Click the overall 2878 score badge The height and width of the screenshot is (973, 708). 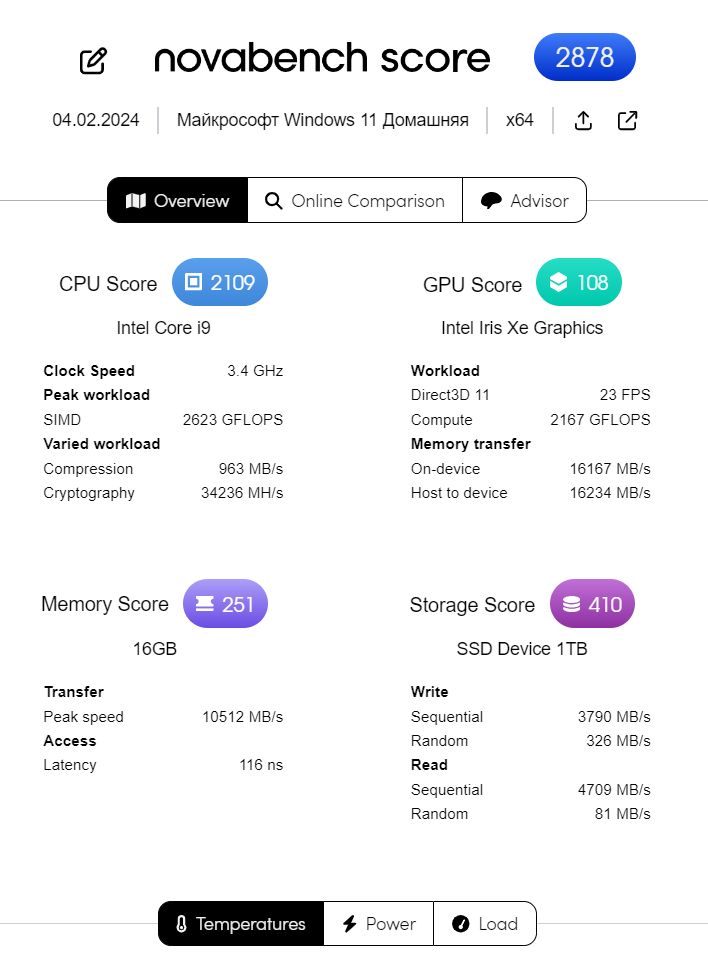[585, 57]
